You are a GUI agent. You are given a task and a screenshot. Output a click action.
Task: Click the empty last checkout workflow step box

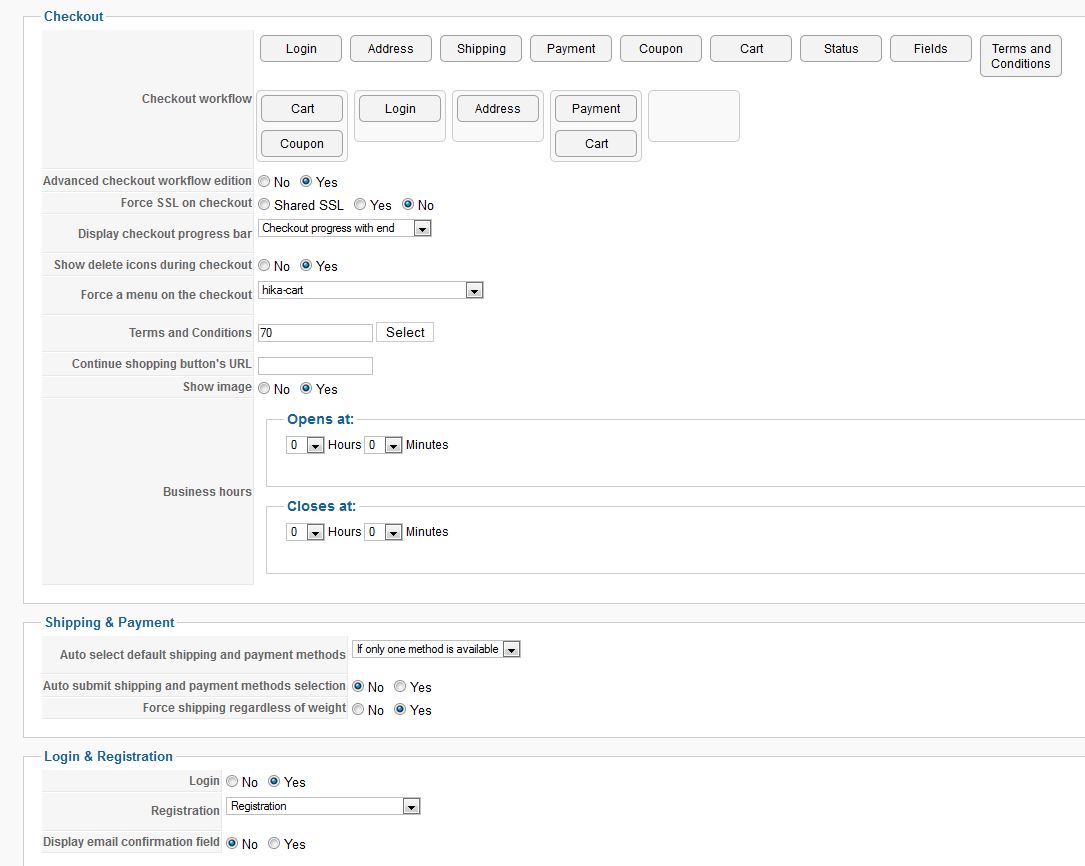tap(693, 116)
